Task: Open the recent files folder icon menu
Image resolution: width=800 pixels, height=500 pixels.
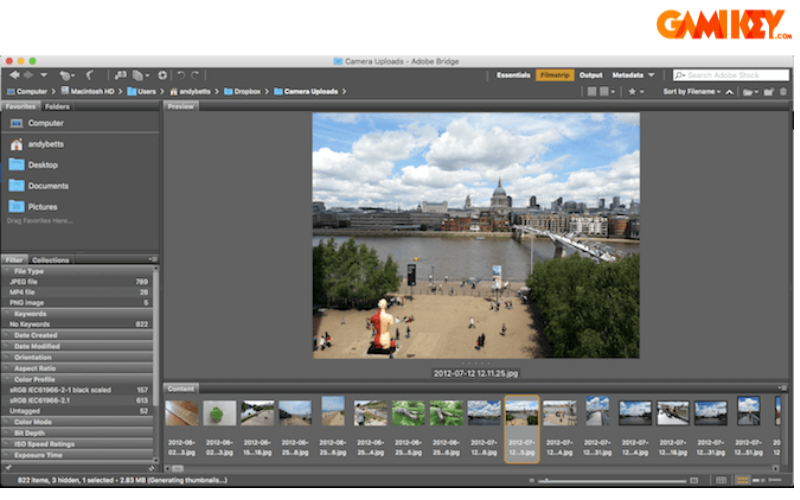Action: pyautogui.click(x=750, y=92)
